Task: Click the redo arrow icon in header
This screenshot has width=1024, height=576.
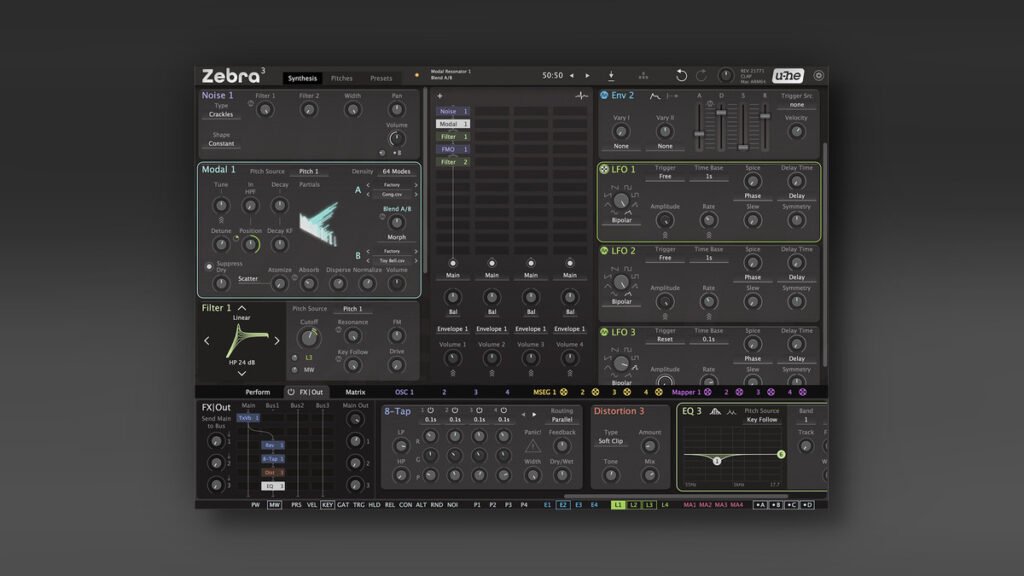Action: [x=701, y=76]
